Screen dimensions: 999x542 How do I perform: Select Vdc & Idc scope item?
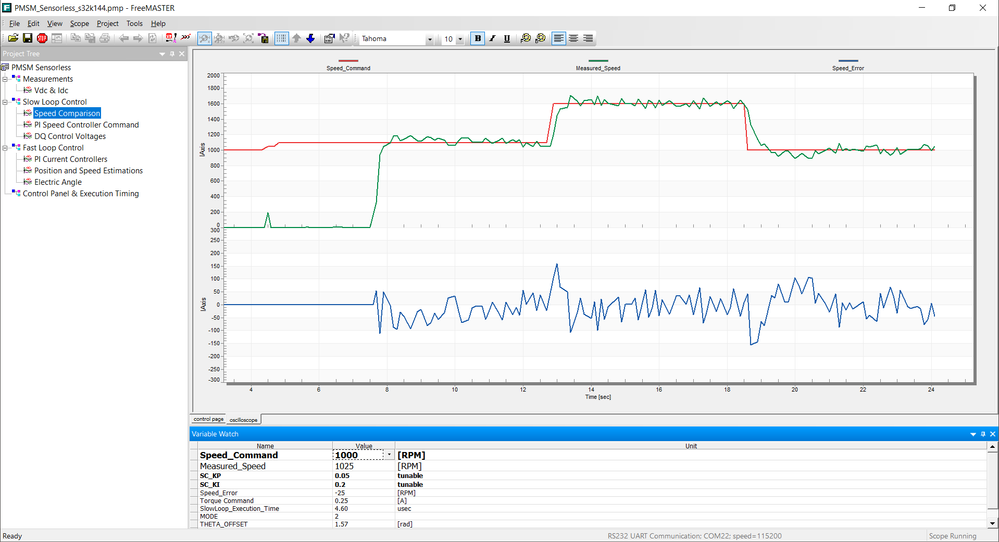(51, 90)
